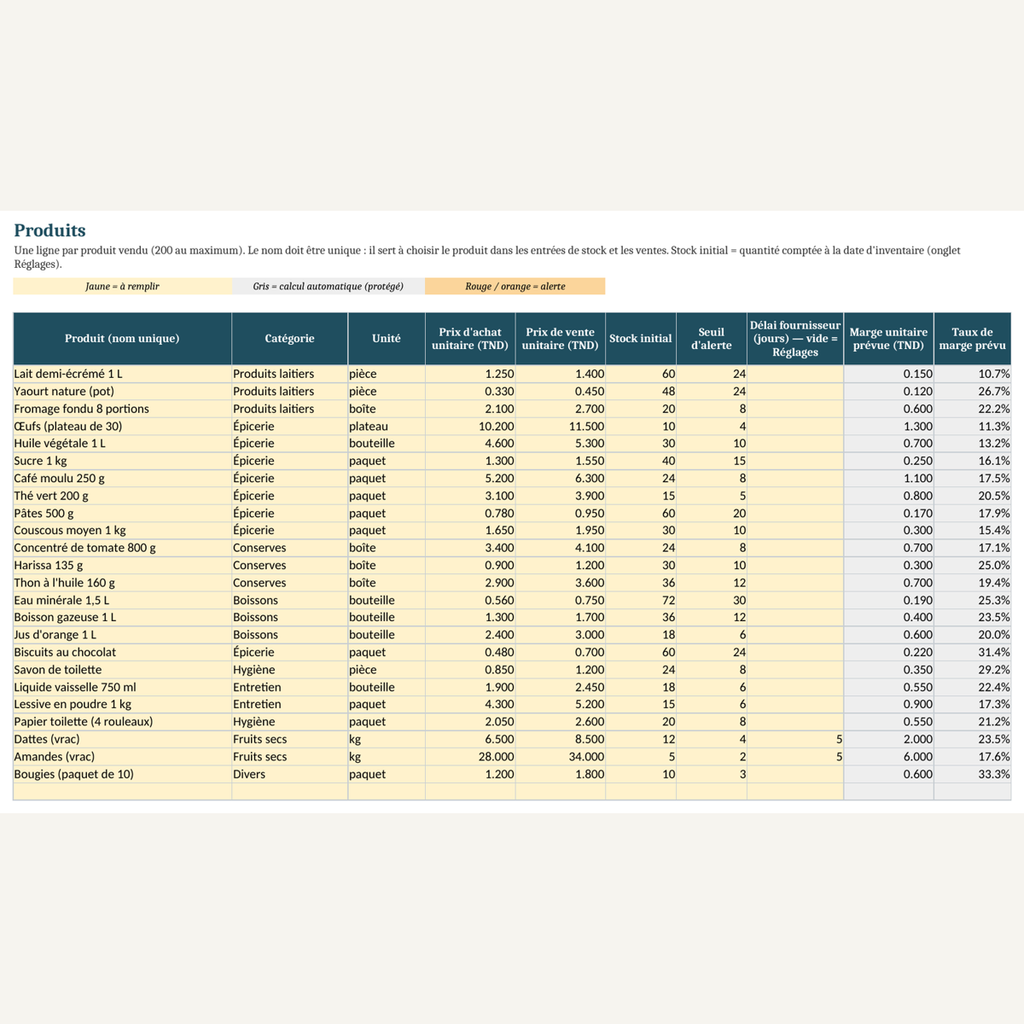The image size is (1024, 1024).
Task: Select the 'Dattes (vrac)' product cell
Action: click(x=122, y=739)
